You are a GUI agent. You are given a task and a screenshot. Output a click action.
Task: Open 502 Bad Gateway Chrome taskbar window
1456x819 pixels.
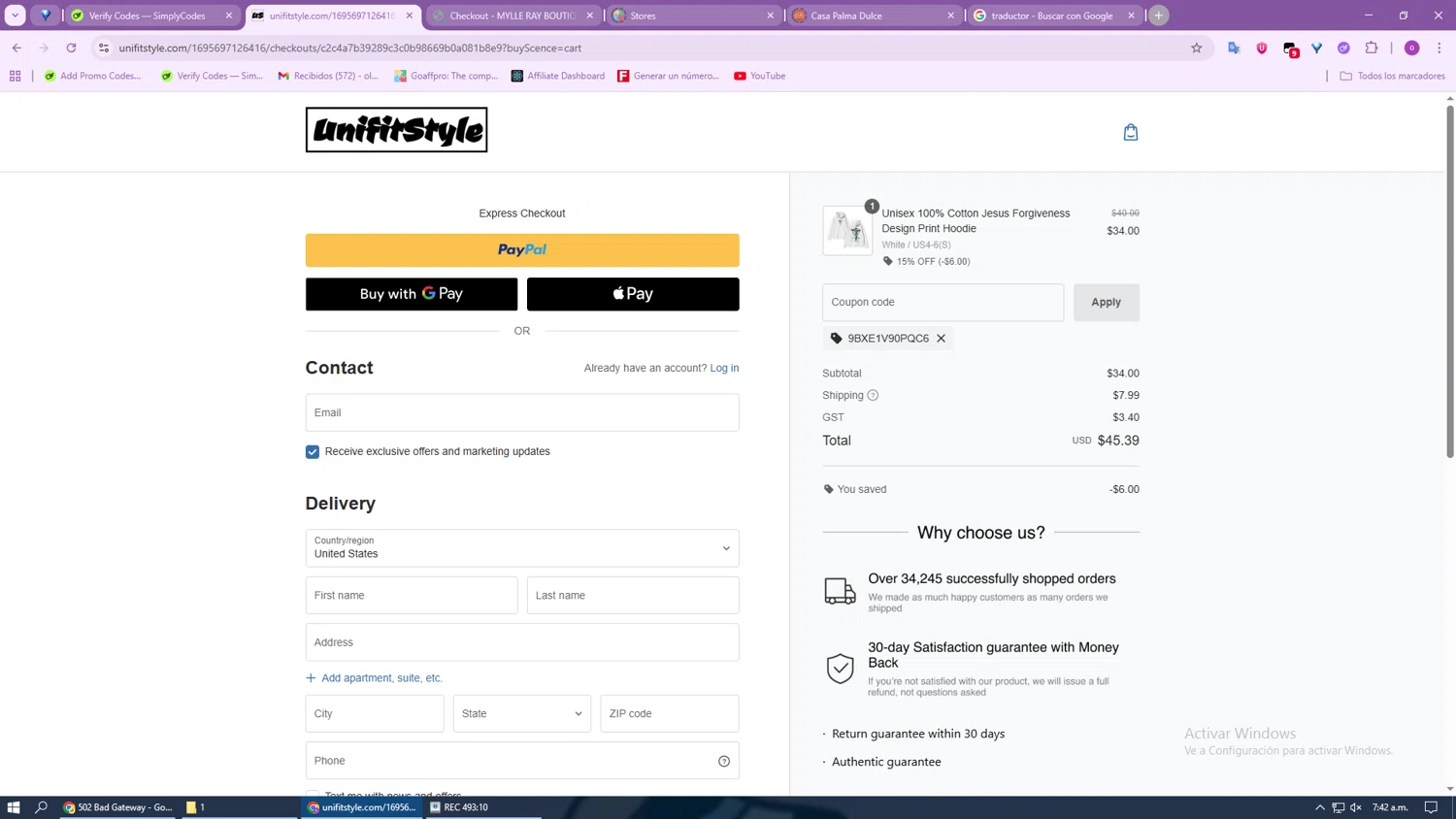117,807
